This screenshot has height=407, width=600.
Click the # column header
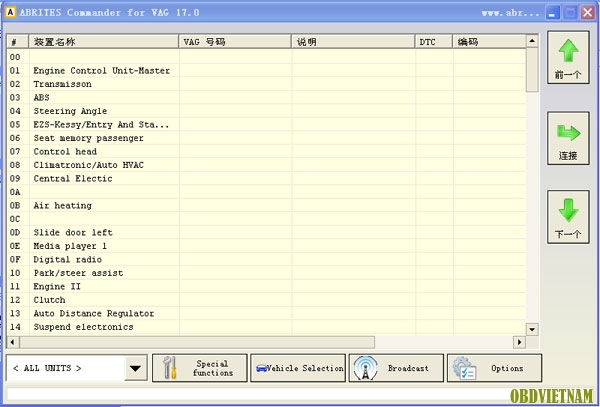[18, 42]
